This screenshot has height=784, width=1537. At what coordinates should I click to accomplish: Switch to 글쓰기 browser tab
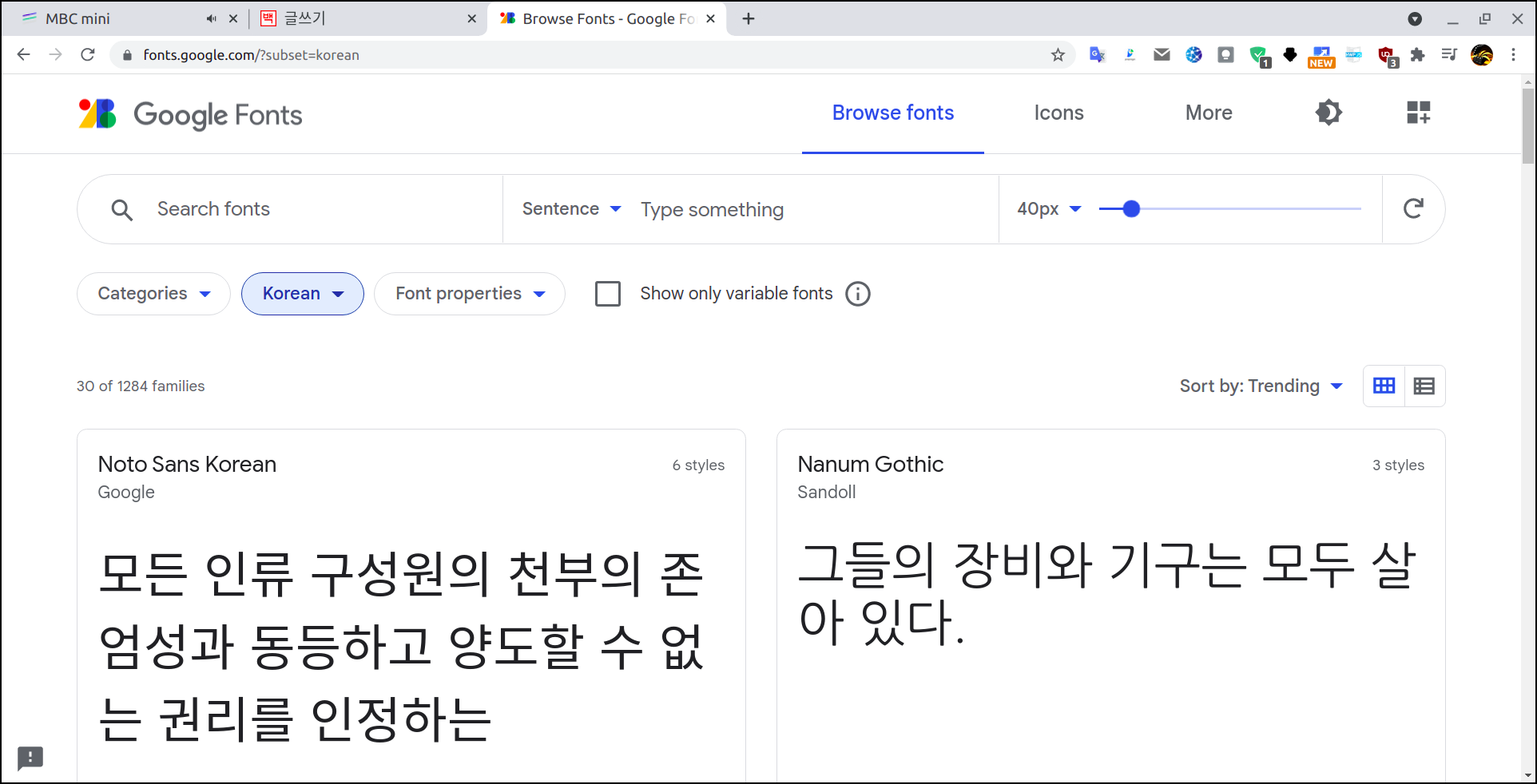click(367, 18)
